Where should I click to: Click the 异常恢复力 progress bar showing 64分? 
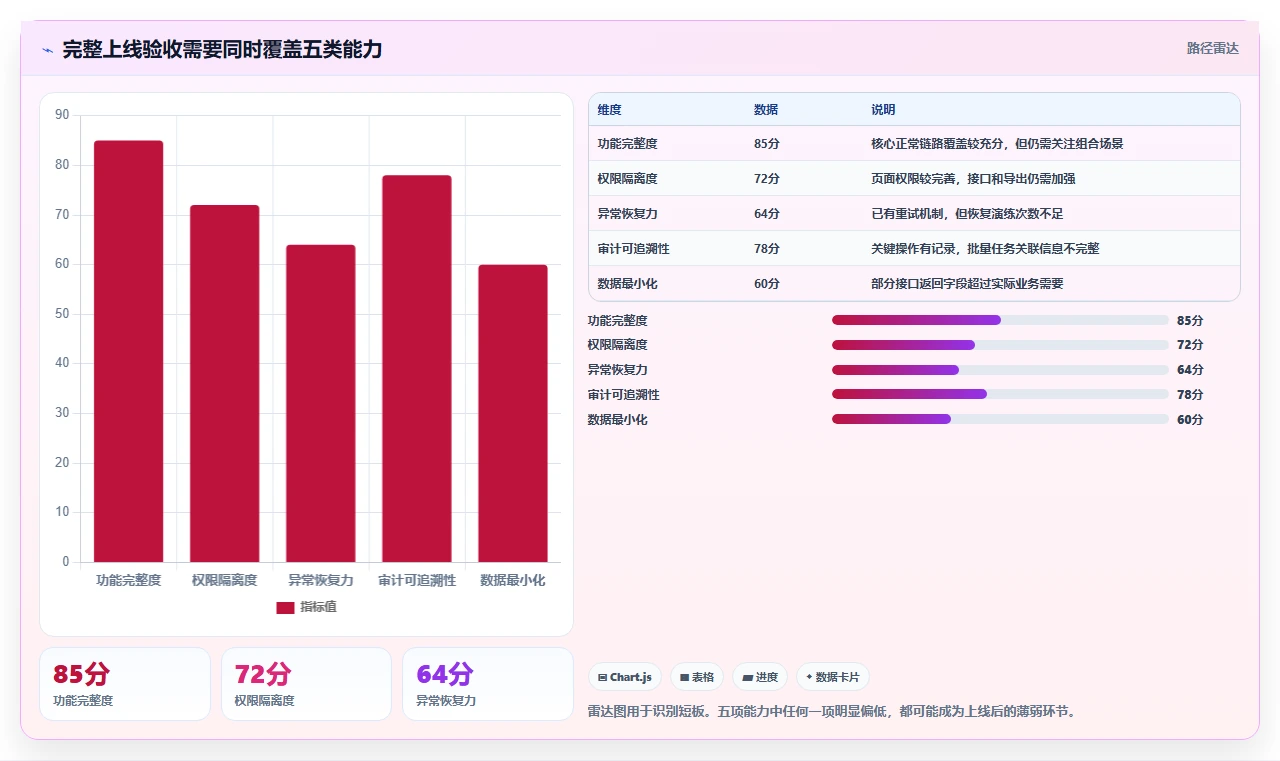tap(1000, 370)
